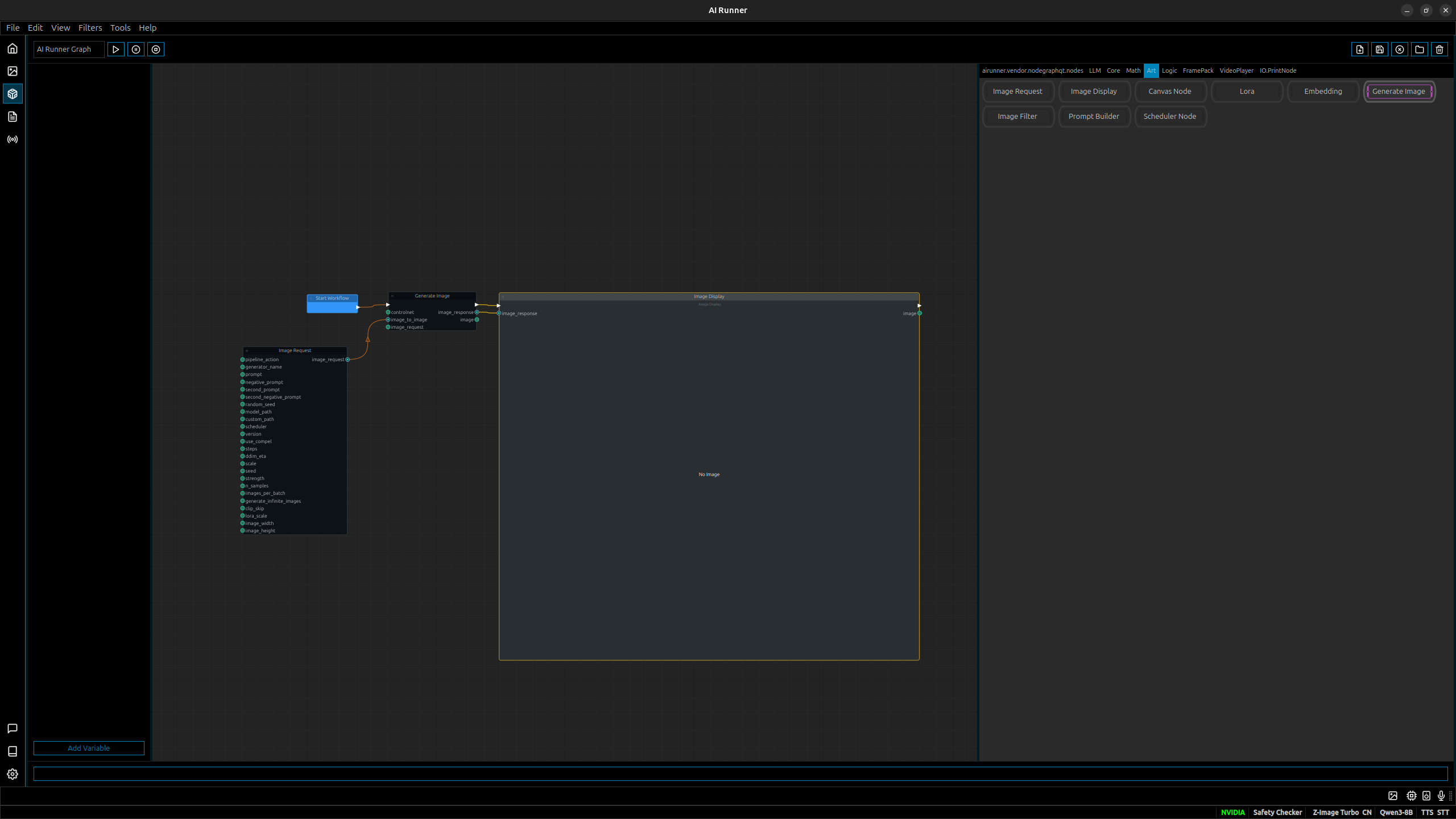Stop the workflow execution
1456x819 pixels.
(x=156, y=49)
